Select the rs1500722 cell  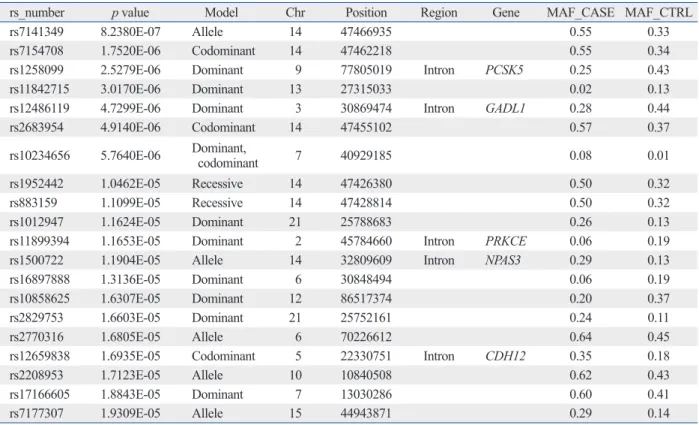(x=37, y=260)
